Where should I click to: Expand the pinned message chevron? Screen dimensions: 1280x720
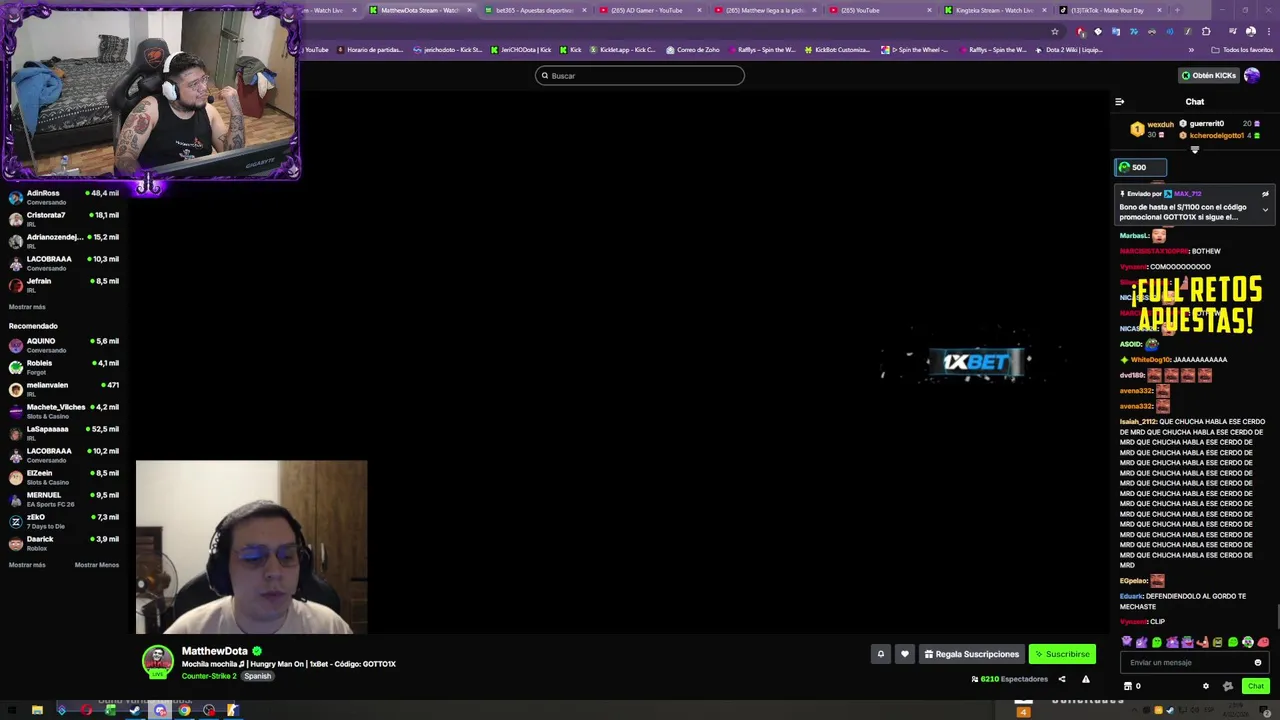[1265, 210]
